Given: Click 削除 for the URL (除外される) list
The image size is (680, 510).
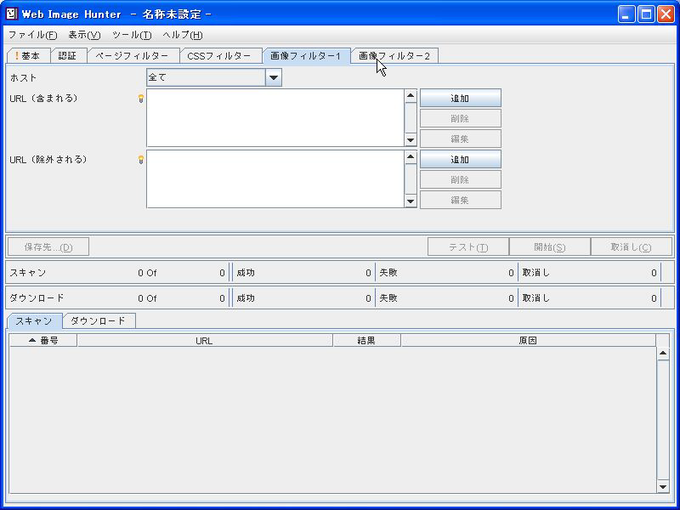Looking at the screenshot, I should tap(461, 180).
